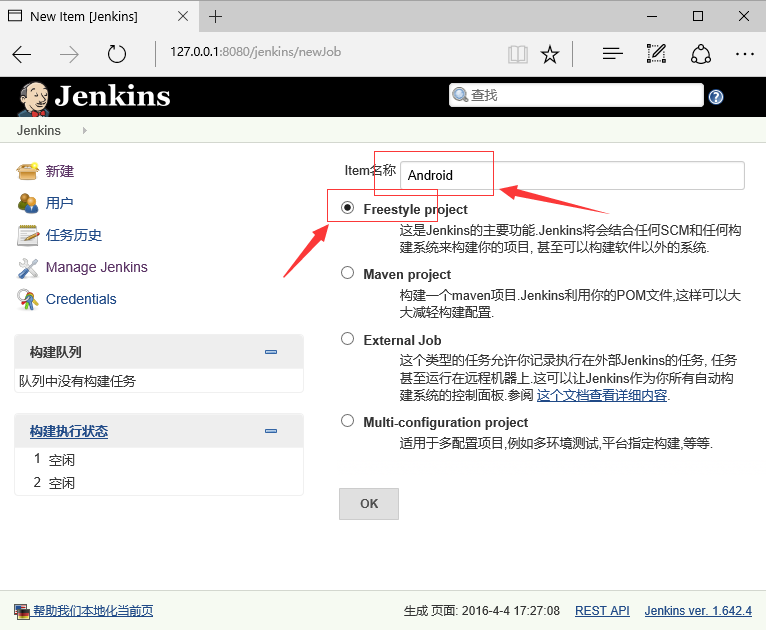Click the Jenkins title text in header
The image size is (766, 630).
[112, 96]
